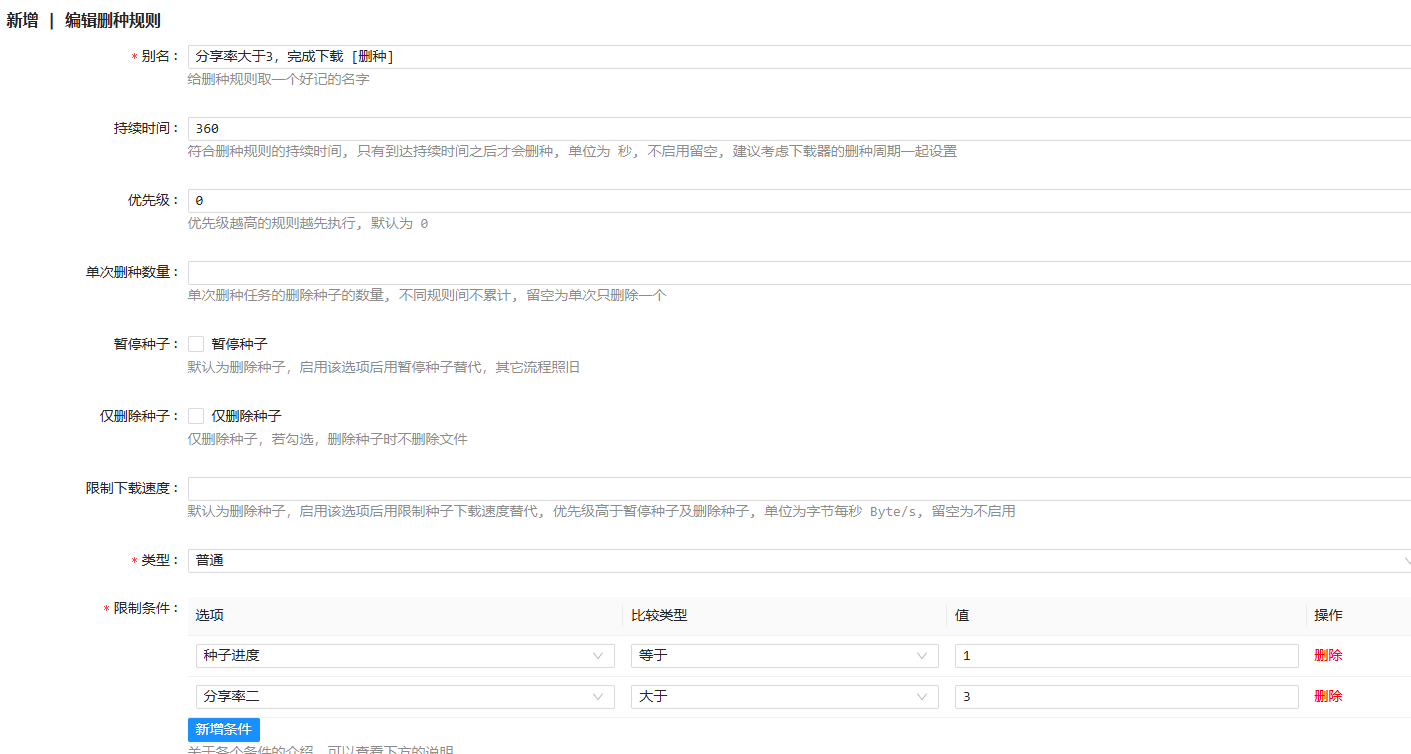Focus the 别名 text field
Viewport: 1411px width, 754px height.
795,57
